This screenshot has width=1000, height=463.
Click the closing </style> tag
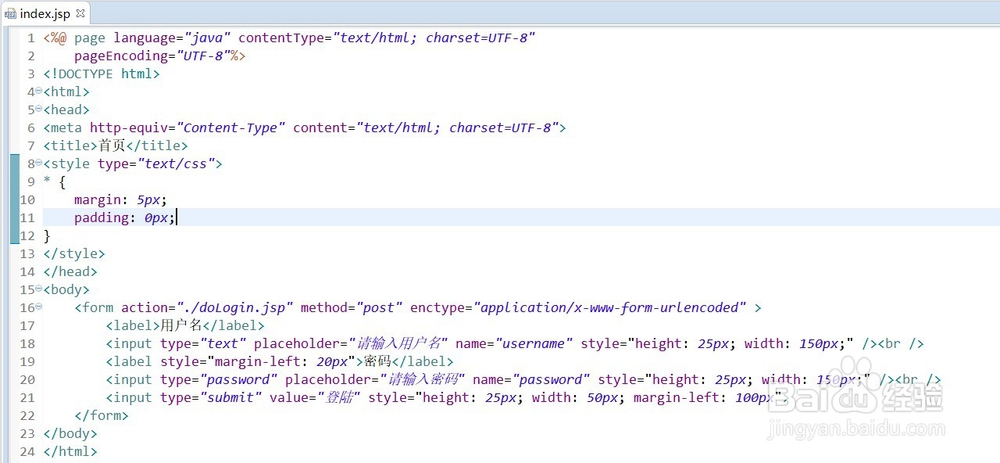point(74,253)
